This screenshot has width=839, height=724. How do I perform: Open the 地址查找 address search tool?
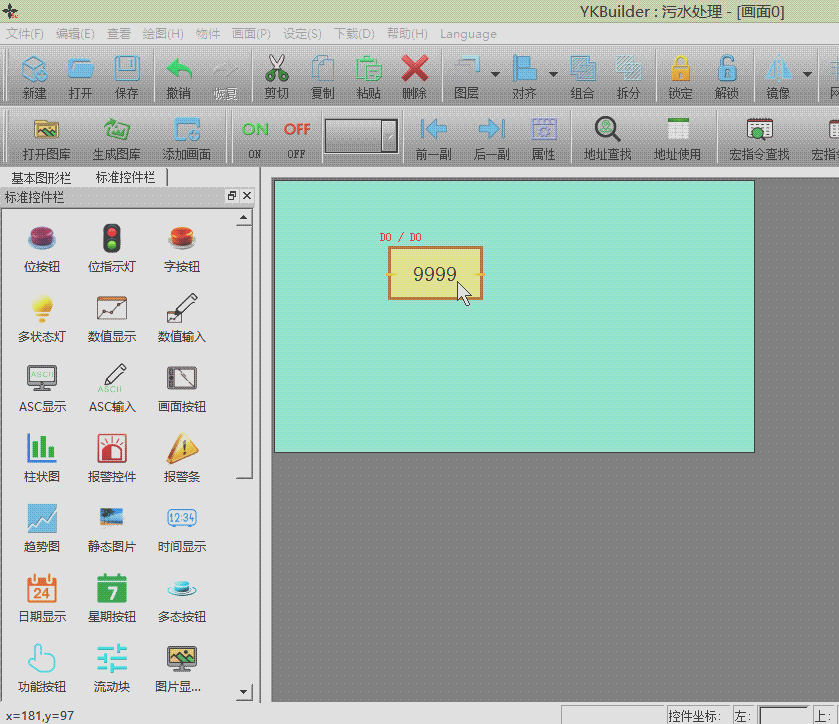pyautogui.click(x=607, y=138)
